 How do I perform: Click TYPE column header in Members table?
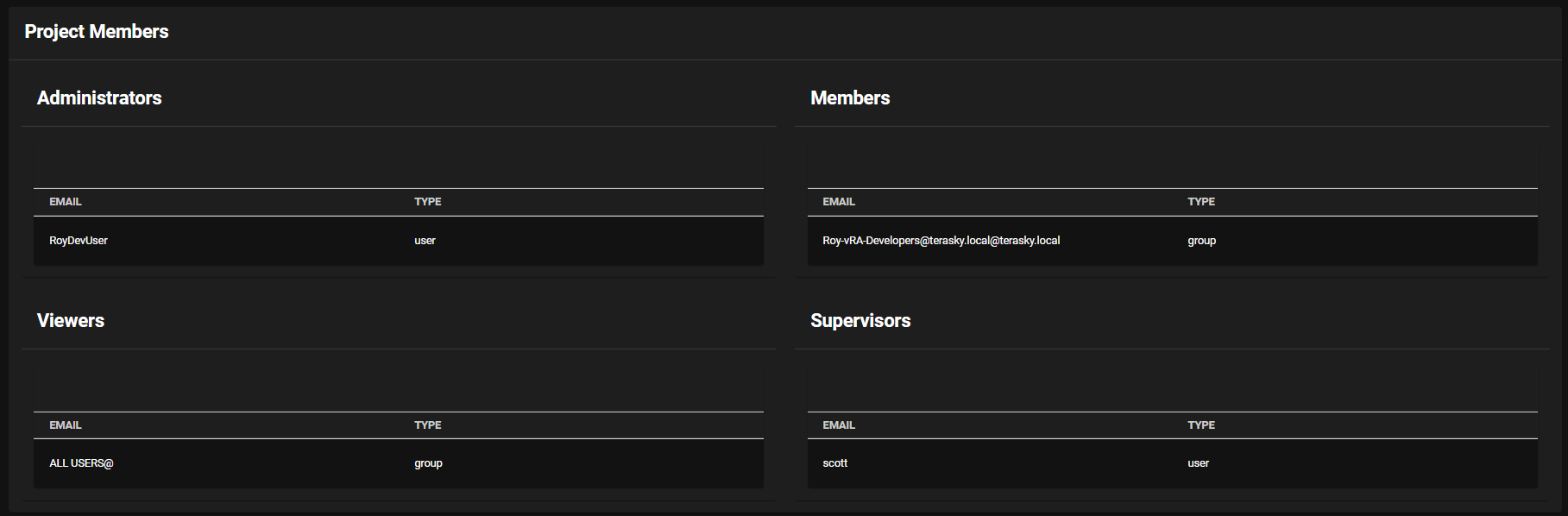click(1201, 202)
